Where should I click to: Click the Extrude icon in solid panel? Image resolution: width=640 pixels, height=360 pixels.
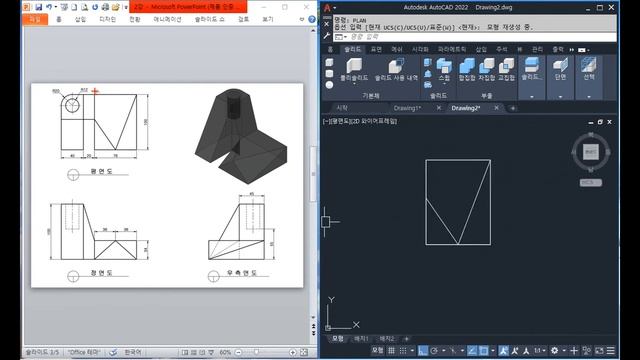pos(428,62)
